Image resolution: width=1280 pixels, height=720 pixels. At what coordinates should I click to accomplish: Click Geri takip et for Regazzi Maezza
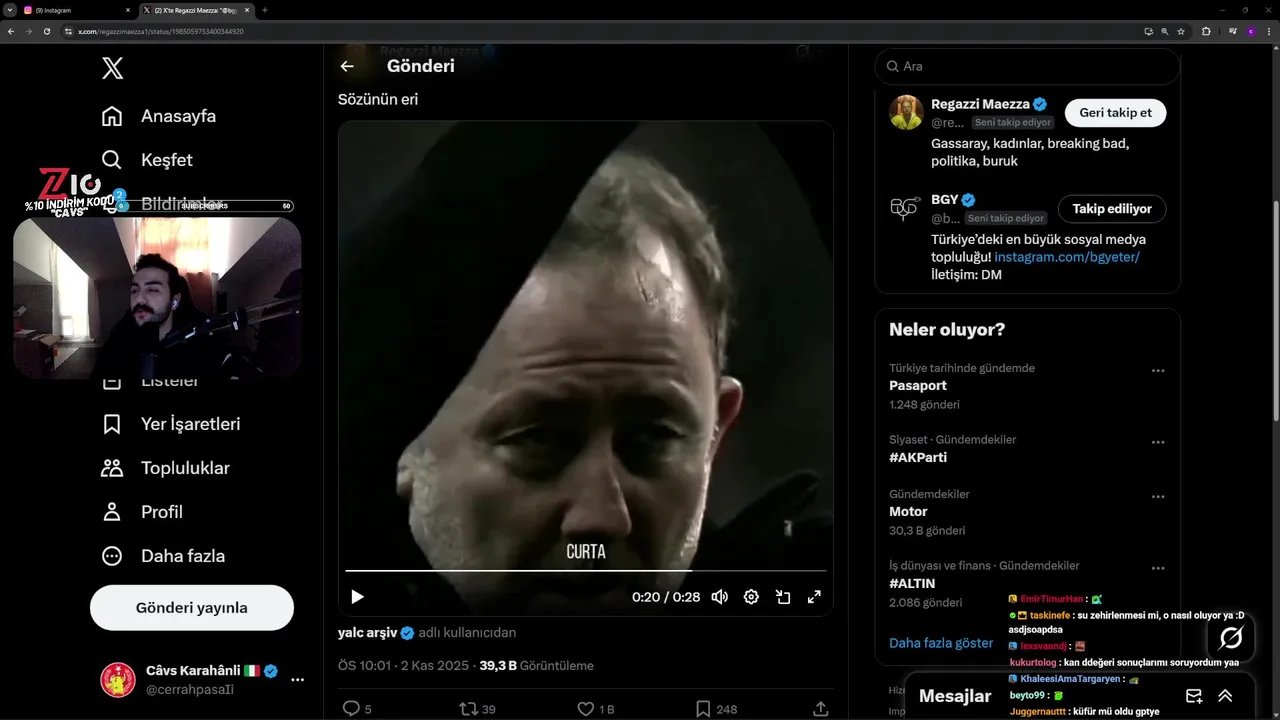coord(1115,113)
